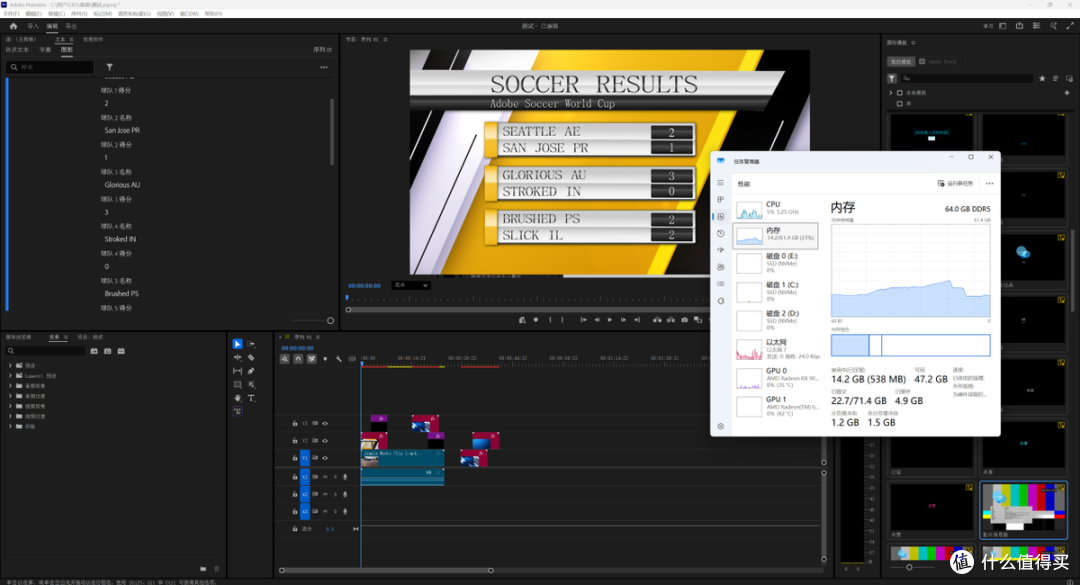
Task: Expand the last folder in Effects panel
Action: (10, 427)
